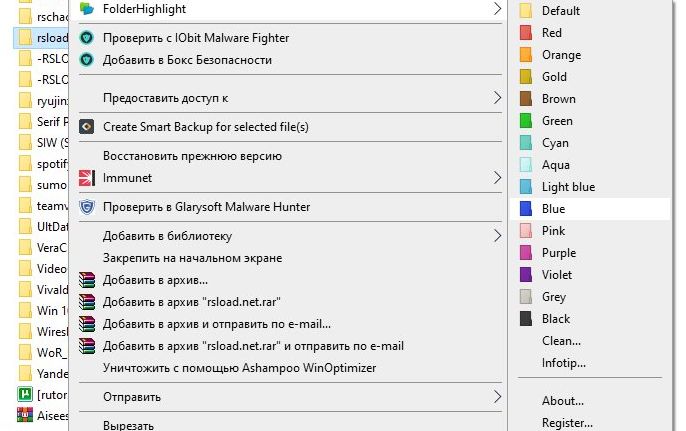
Task: Select the "Win 1" folder name
Action: [53, 311]
